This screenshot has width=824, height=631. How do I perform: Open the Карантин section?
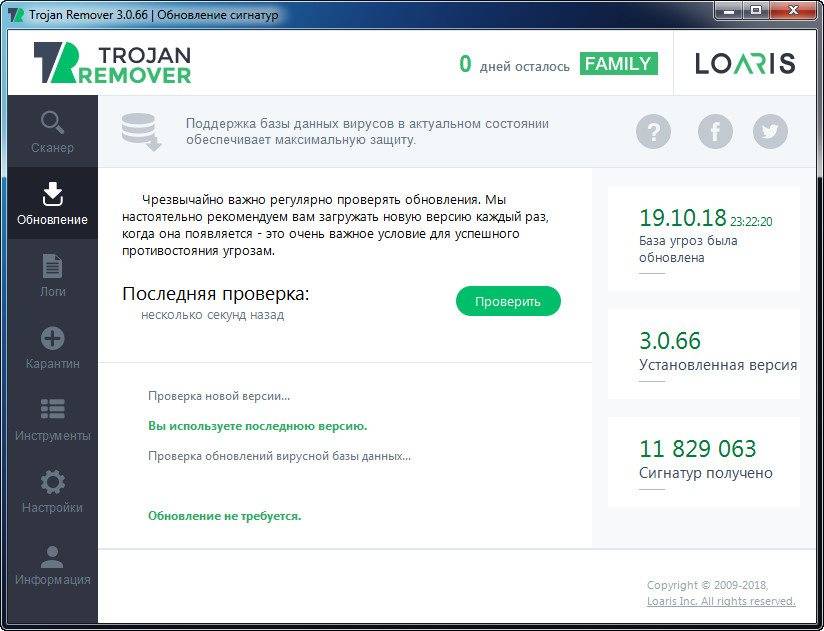(53, 347)
